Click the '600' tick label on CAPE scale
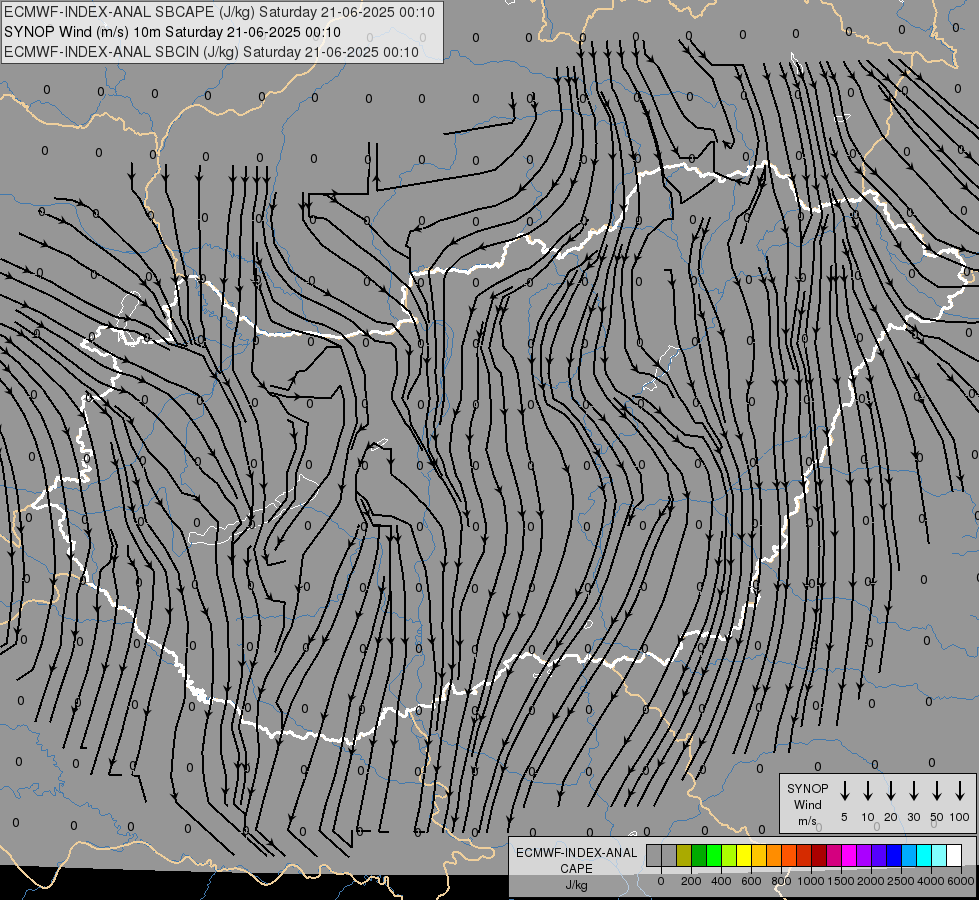 pyautogui.click(x=751, y=881)
